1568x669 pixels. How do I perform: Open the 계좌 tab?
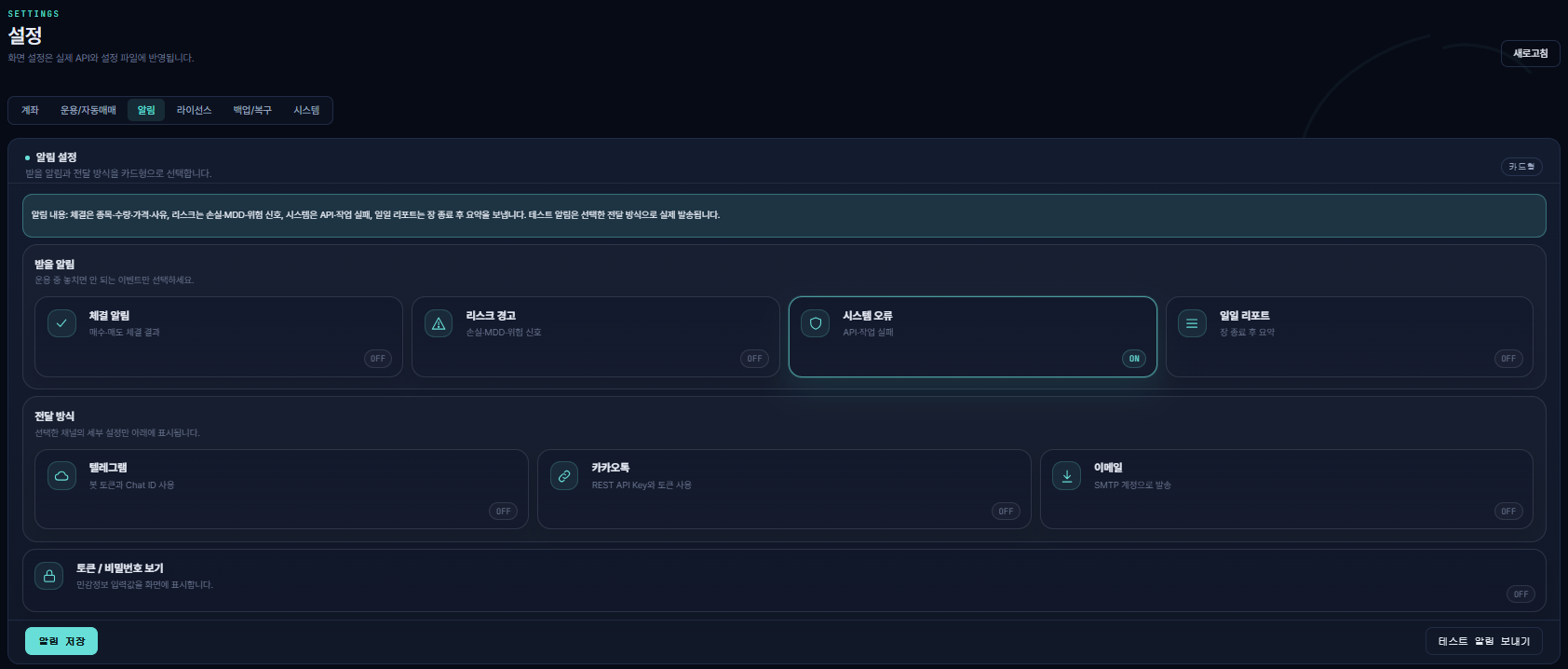[30, 110]
